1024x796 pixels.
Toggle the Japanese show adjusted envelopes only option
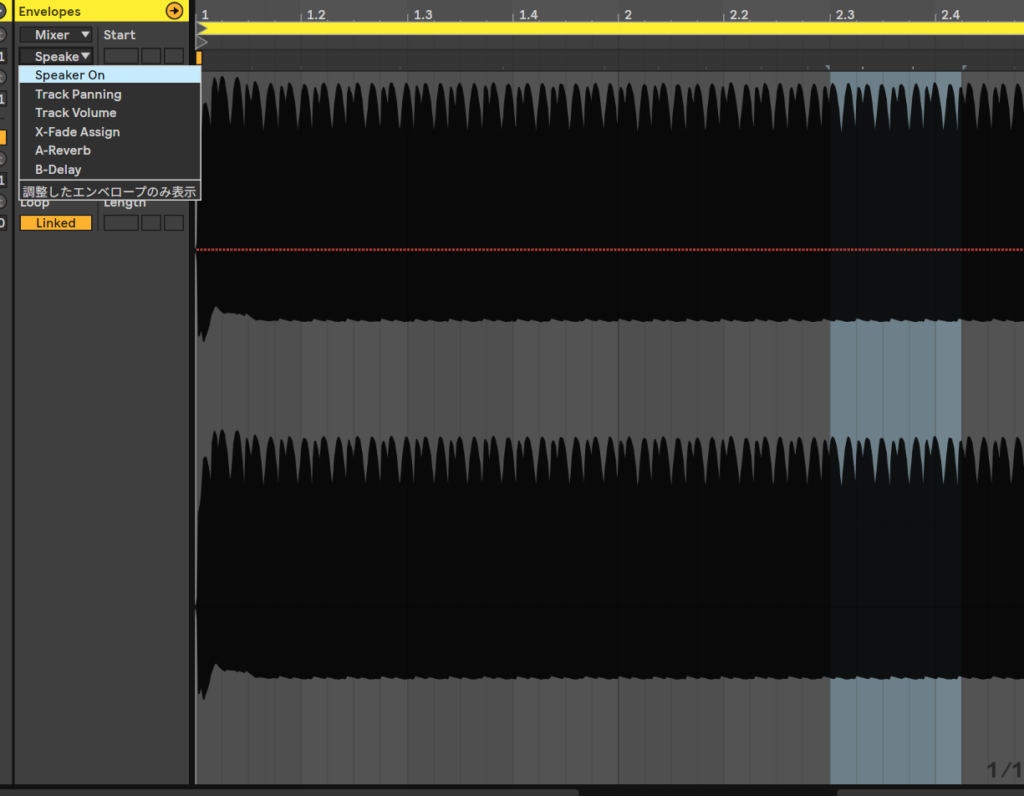(x=109, y=191)
